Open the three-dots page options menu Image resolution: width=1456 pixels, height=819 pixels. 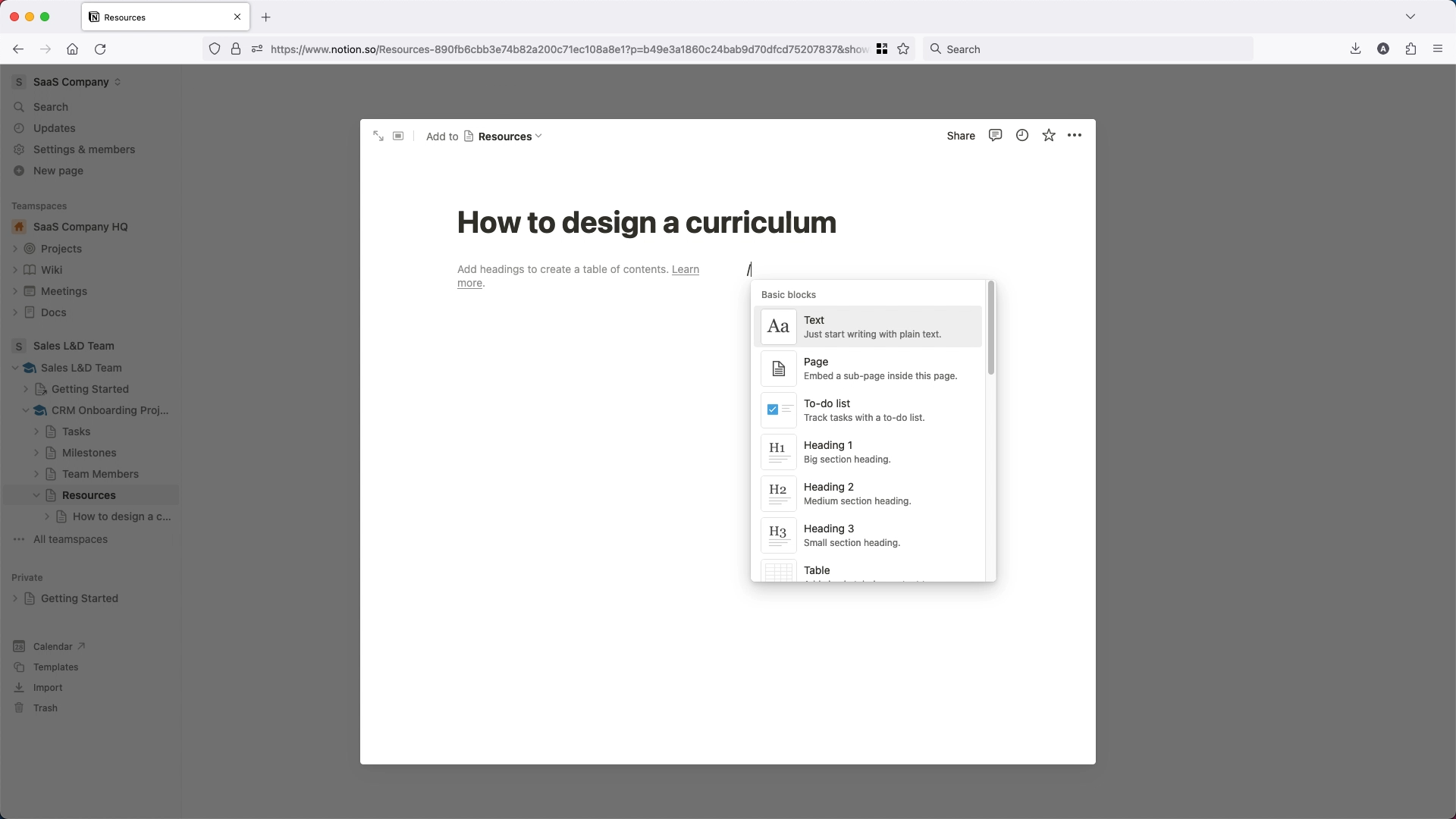point(1075,135)
